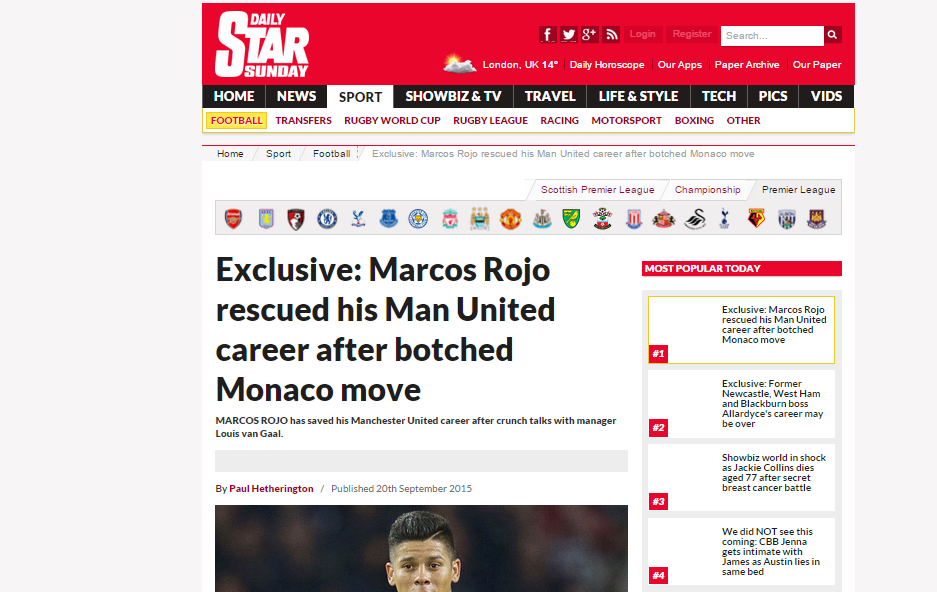Open the SHOWBIZ & TV menu

coord(453,96)
